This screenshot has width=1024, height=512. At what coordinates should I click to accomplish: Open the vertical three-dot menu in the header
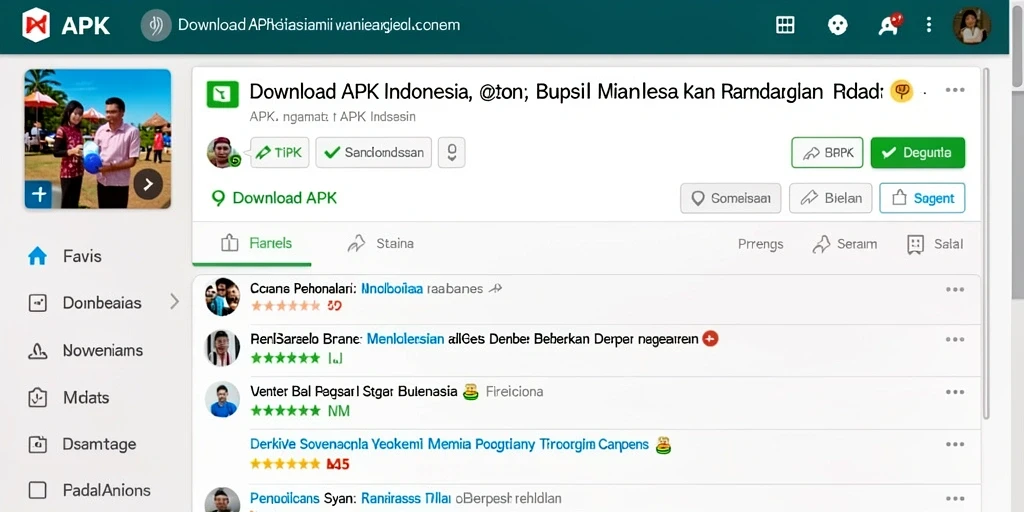pyautogui.click(x=929, y=25)
